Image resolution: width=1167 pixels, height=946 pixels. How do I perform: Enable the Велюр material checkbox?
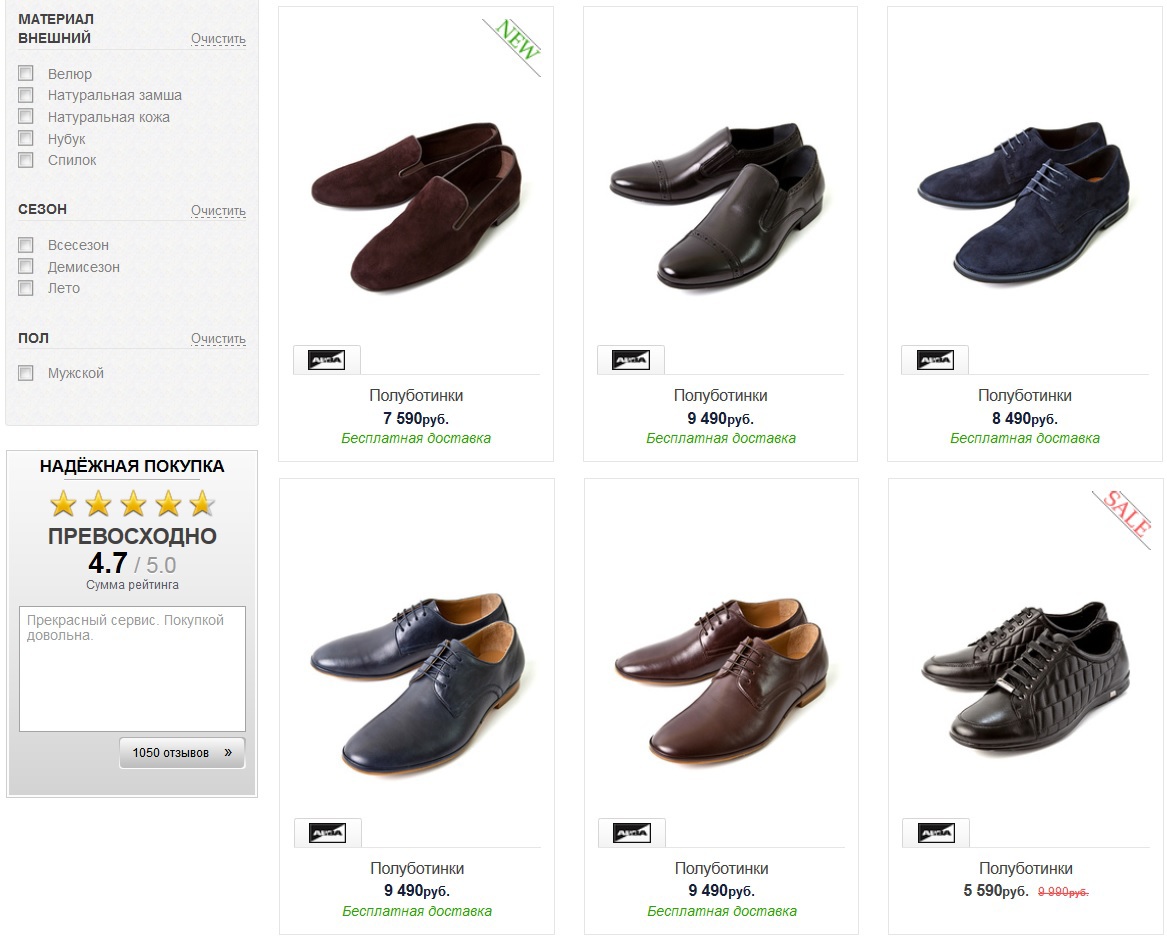(x=26, y=73)
